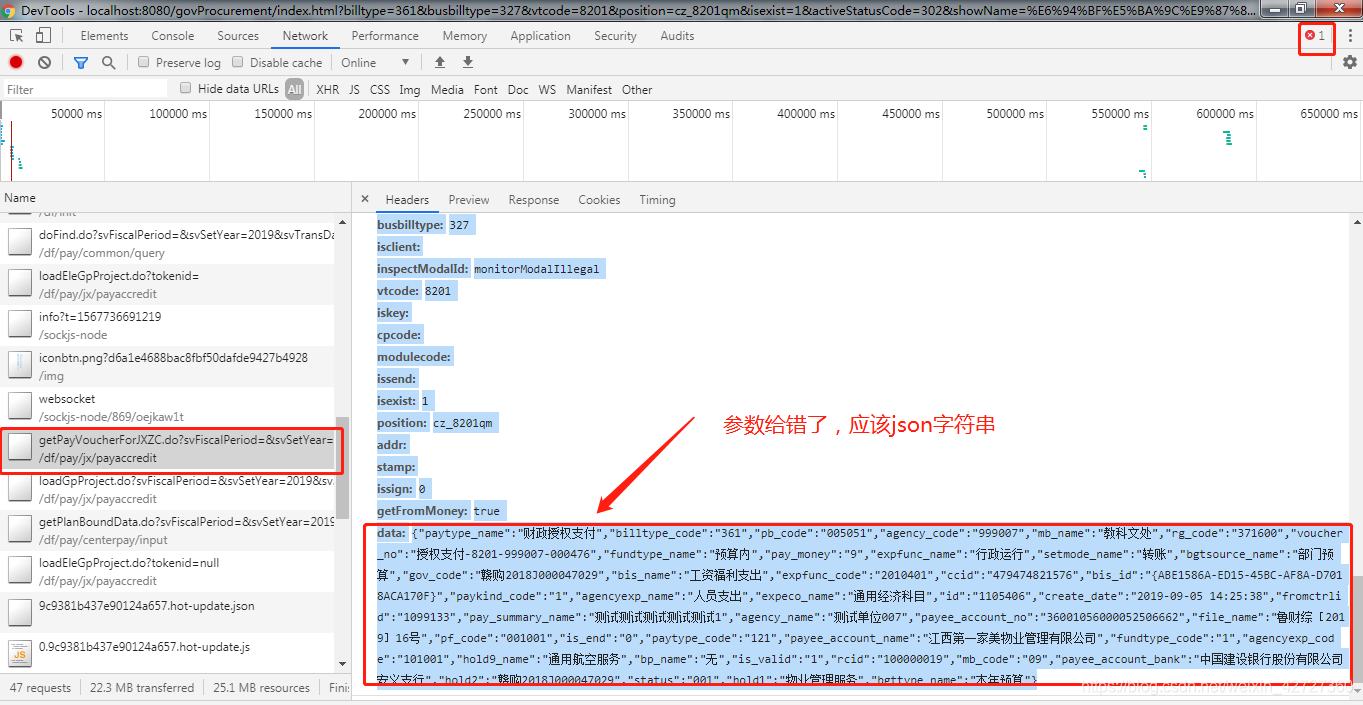Close the request details pane
The image size is (1363, 705).
pyautogui.click(x=365, y=199)
